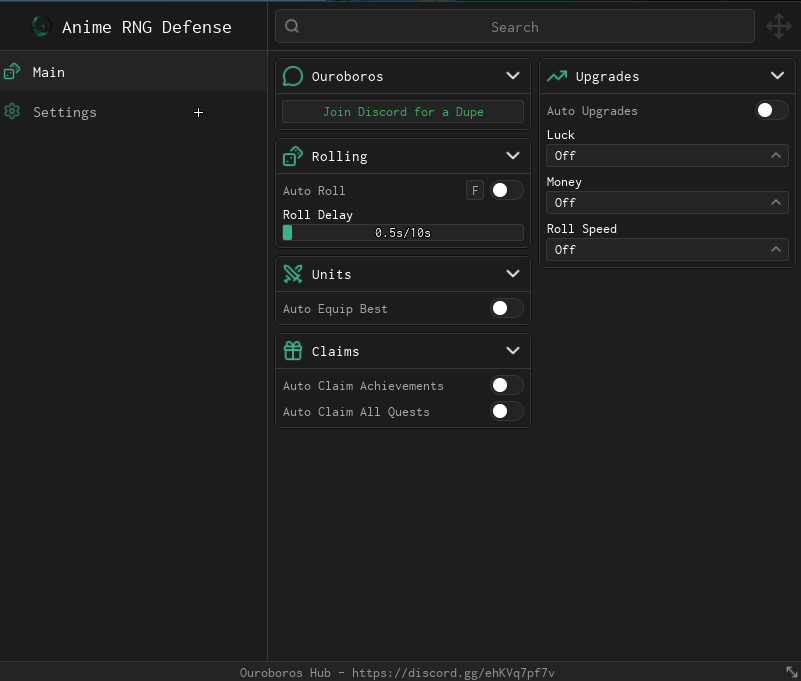Click the Claims section title
The width and height of the screenshot is (801, 681).
pyautogui.click(x=336, y=351)
